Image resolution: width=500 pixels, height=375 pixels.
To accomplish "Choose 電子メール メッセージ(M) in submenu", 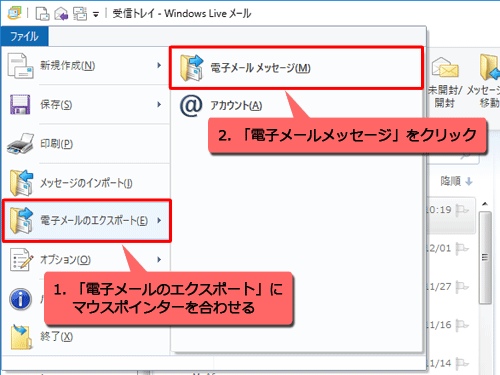I will pyautogui.click(x=296, y=68).
